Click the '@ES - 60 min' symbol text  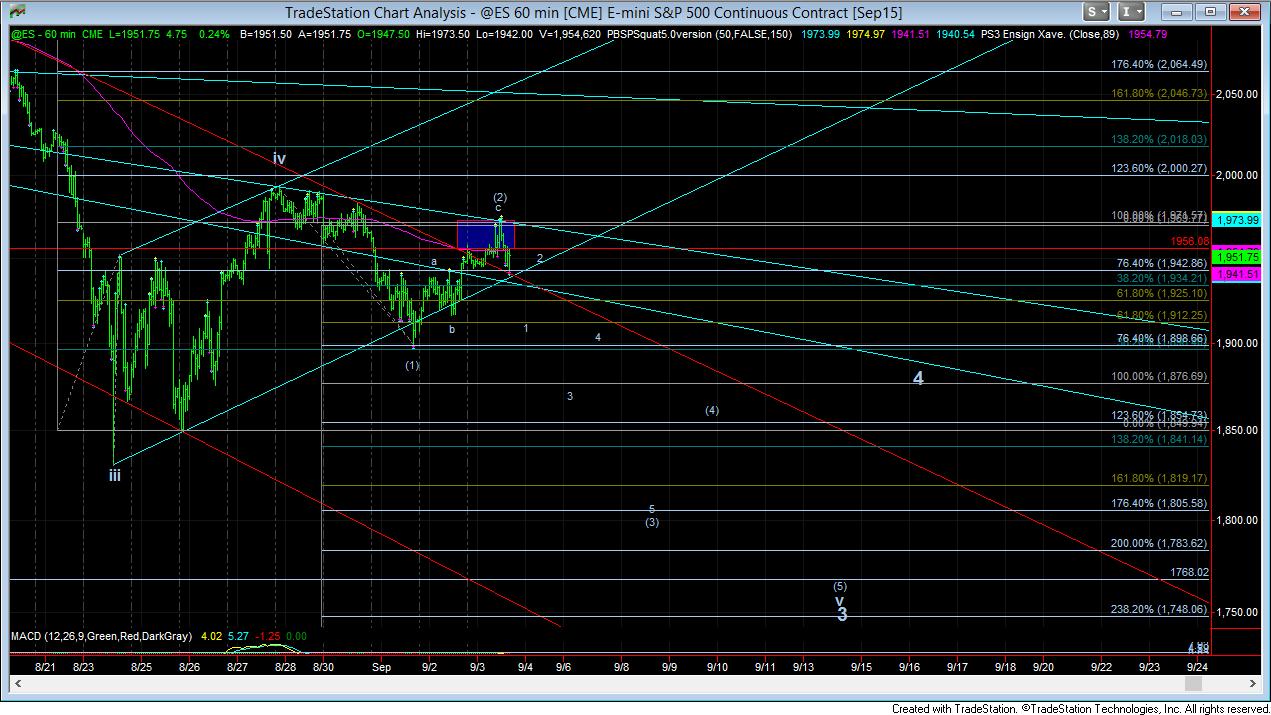pos(43,34)
